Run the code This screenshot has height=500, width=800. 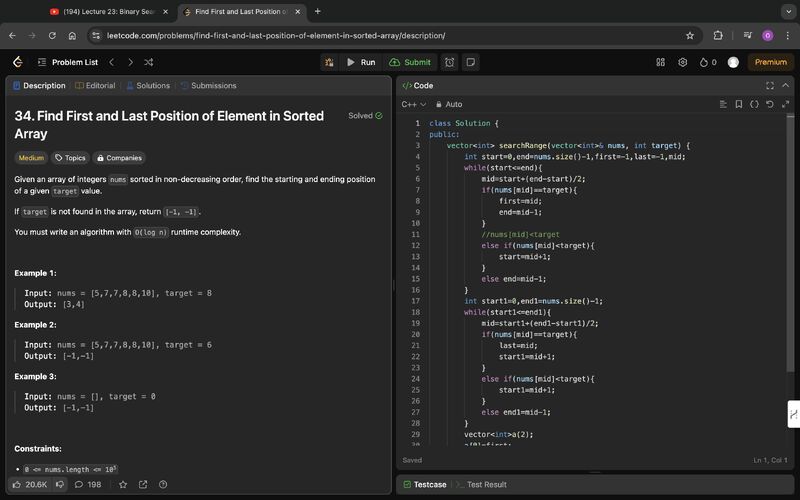pos(361,62)
